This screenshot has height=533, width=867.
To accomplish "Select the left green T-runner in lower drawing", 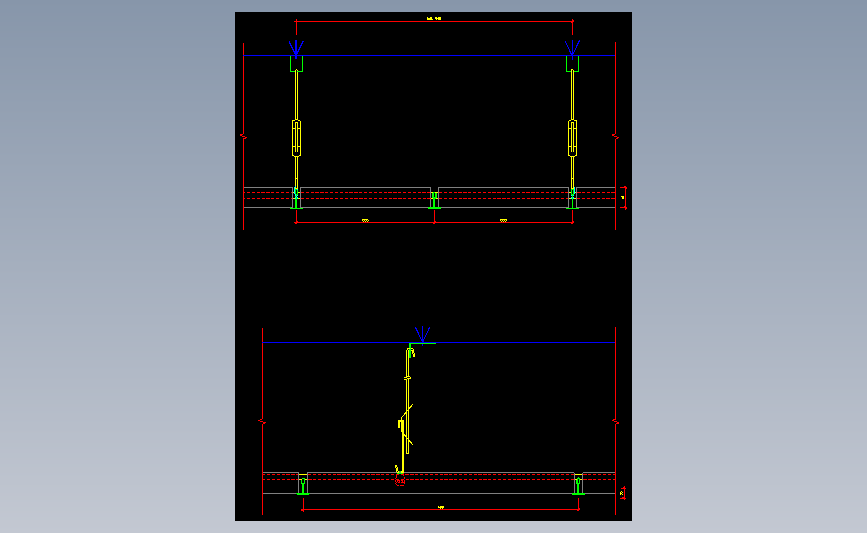I will tap(302, 485).
